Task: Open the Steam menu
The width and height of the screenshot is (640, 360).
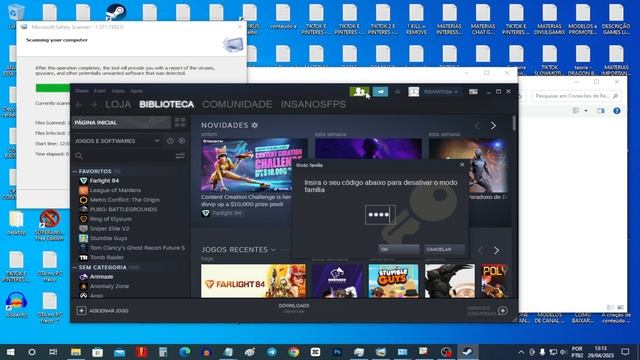Action: [82, 91]
